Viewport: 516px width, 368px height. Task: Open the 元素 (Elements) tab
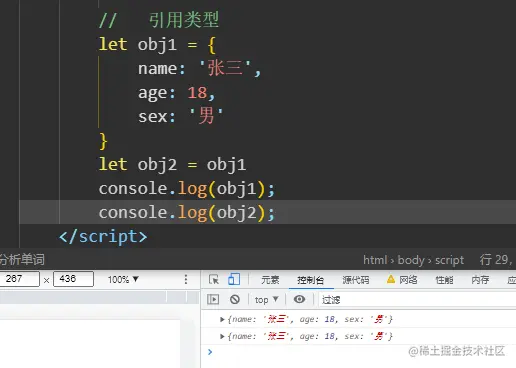coord(270,280)
